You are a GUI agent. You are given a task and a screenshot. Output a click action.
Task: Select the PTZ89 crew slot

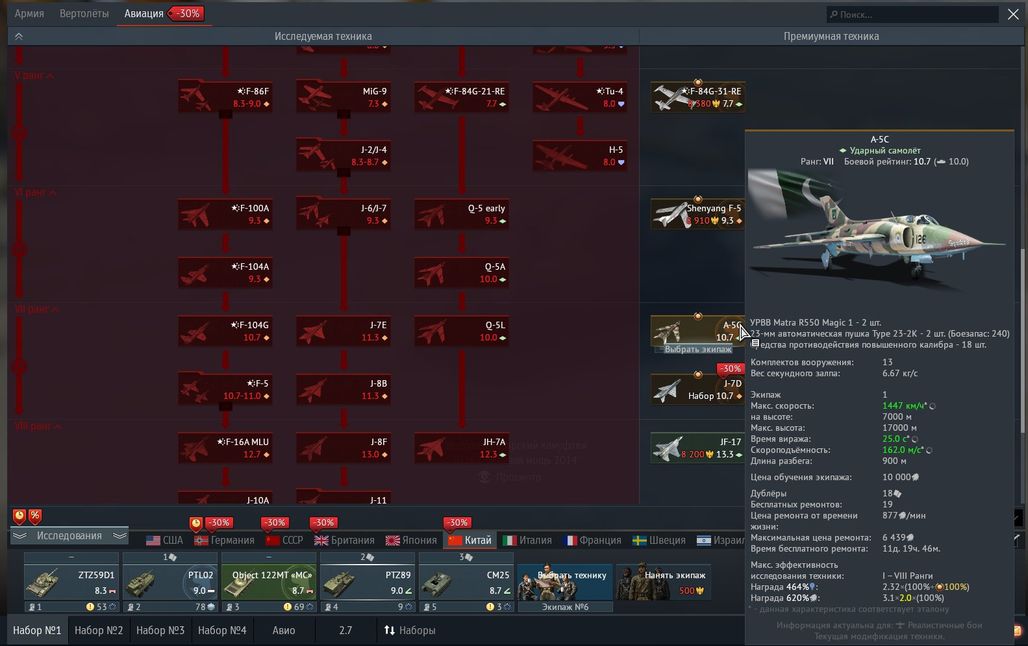pyautogui.click(x=367, y=582)
